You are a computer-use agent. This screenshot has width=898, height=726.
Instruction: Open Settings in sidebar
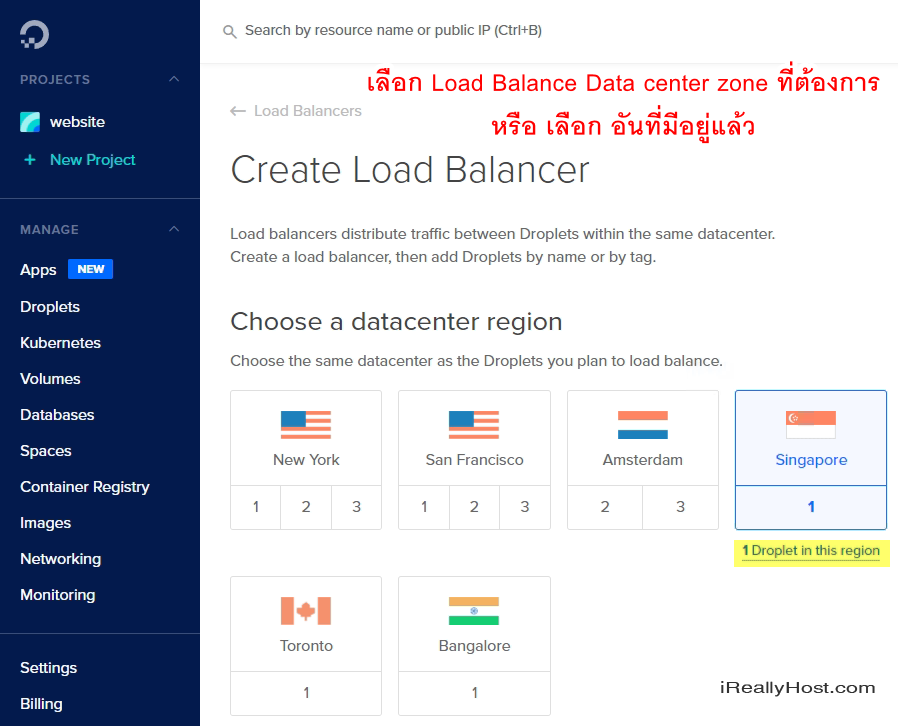point(48,668)
